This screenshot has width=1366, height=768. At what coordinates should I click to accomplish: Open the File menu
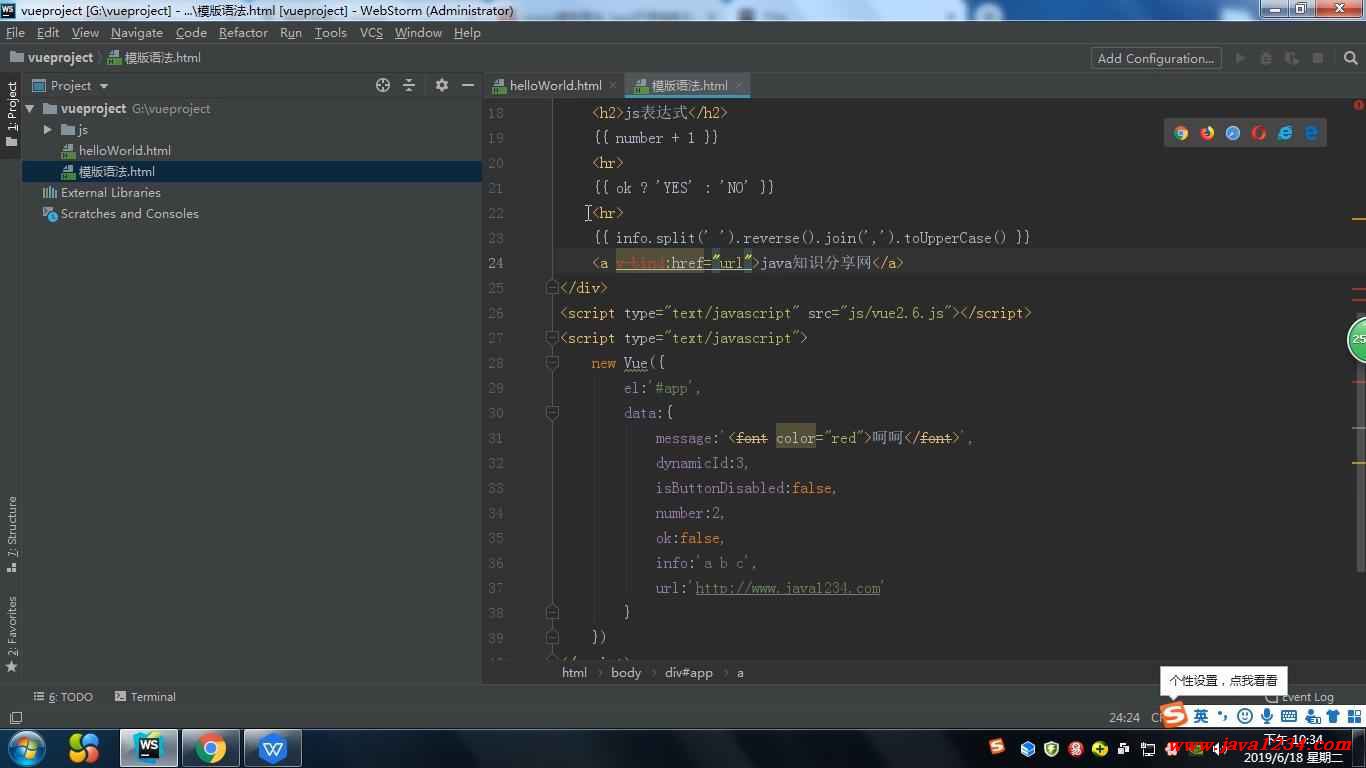click(15, 33)
